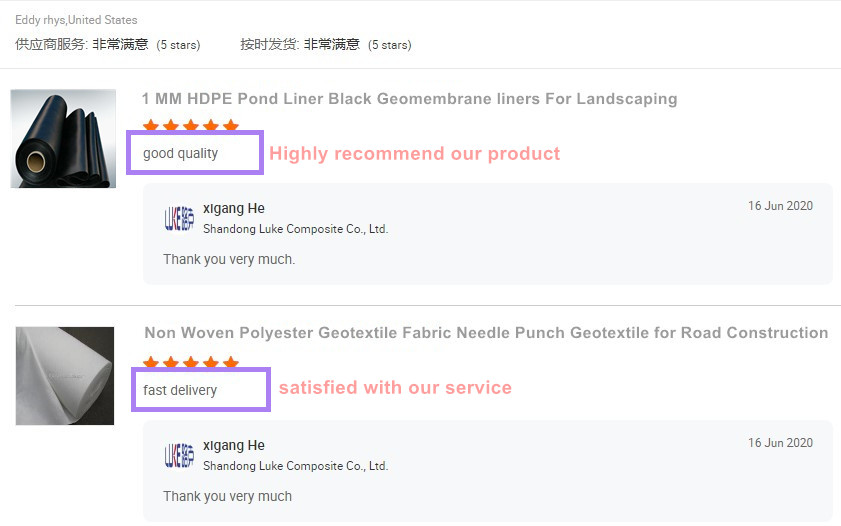The width and height of the screenshot is (841, 526).
Task: Open the black pond liner product thumbnail
Action: click(x=63, y=138)
